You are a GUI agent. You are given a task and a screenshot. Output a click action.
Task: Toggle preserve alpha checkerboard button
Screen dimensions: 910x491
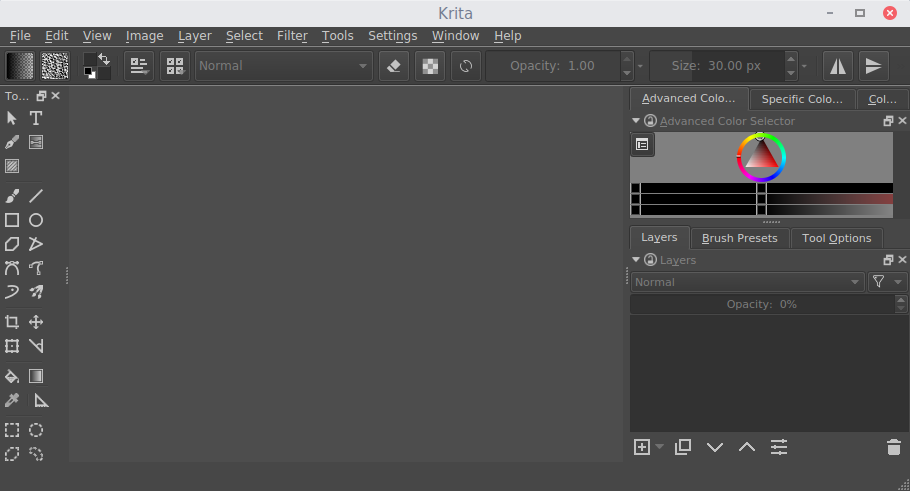[x=430, y=66]
